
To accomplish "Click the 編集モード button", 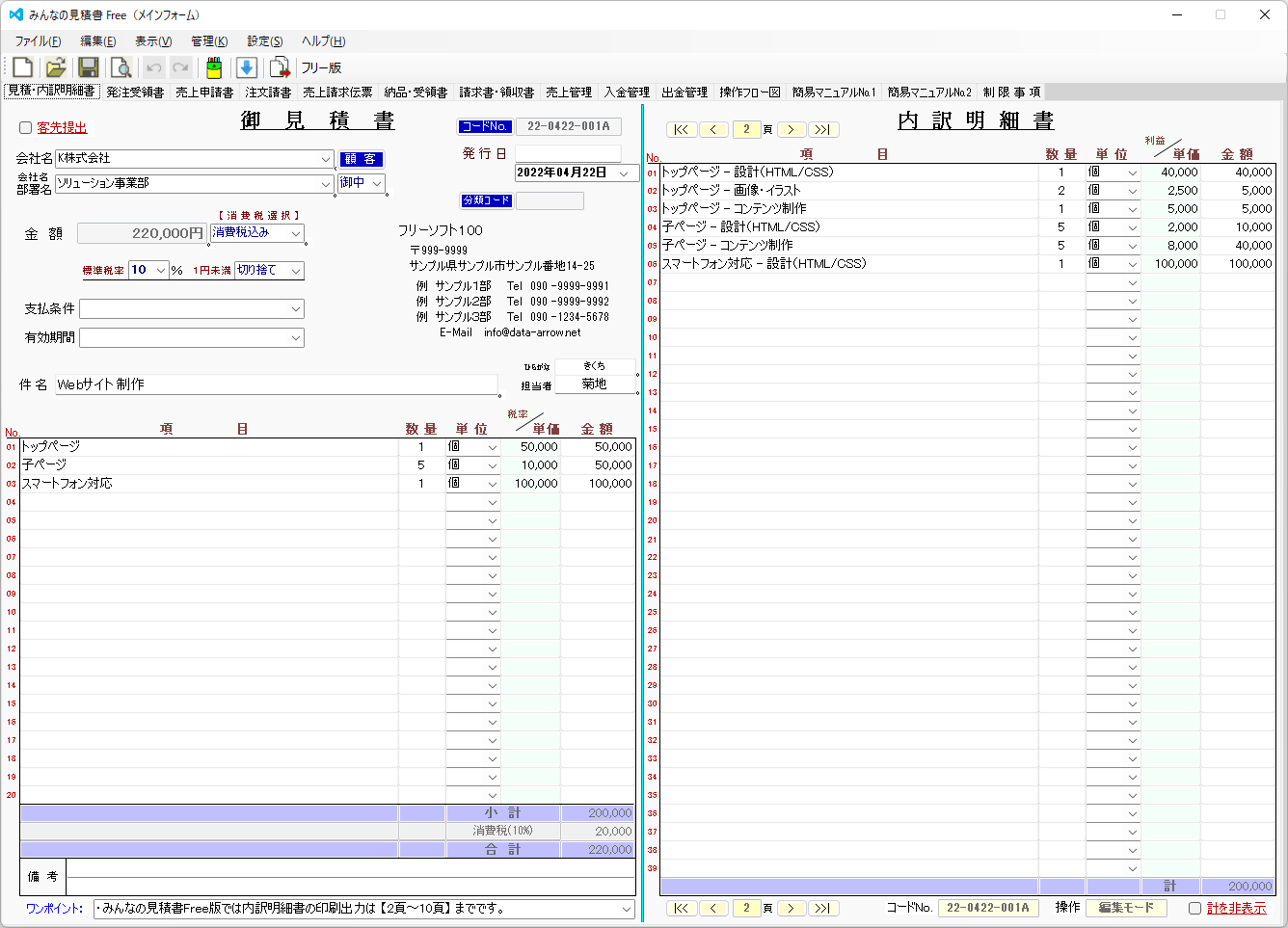I will (x=1125, y=907).
